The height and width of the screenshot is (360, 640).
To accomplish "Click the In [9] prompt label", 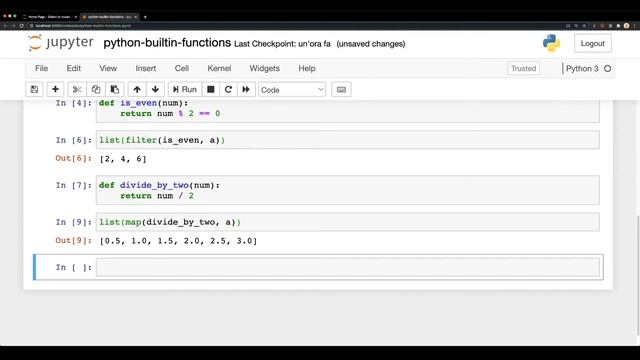I will (74, 222).
